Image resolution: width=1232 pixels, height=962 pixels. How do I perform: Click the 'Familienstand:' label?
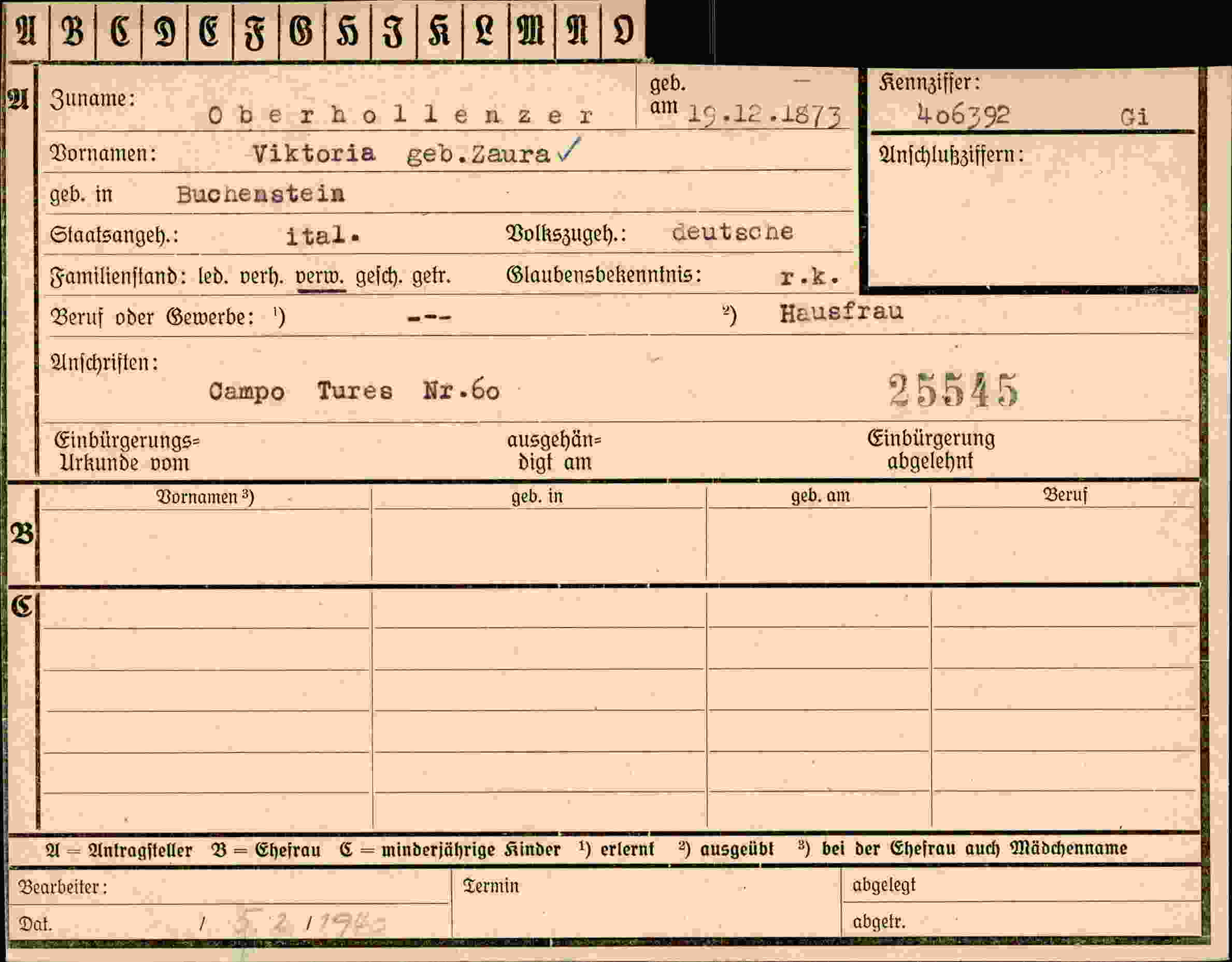[118, 277]
